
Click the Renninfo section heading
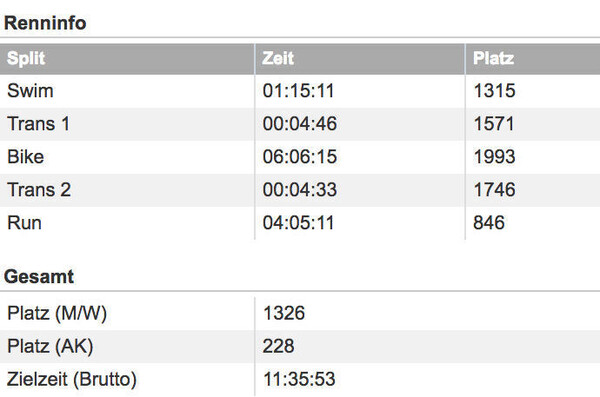tap(45, 23)
